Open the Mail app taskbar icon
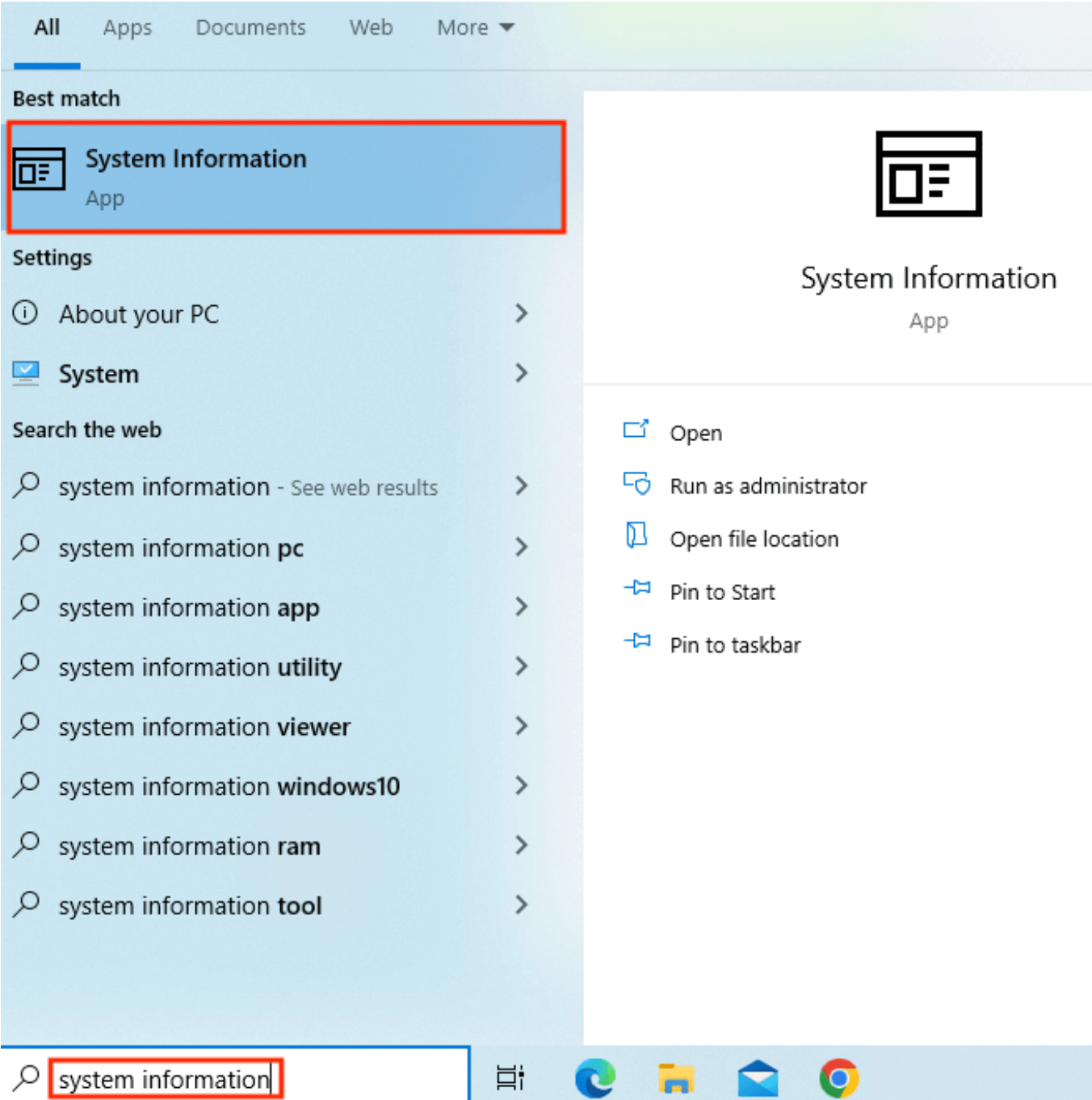 [758, 1078]
